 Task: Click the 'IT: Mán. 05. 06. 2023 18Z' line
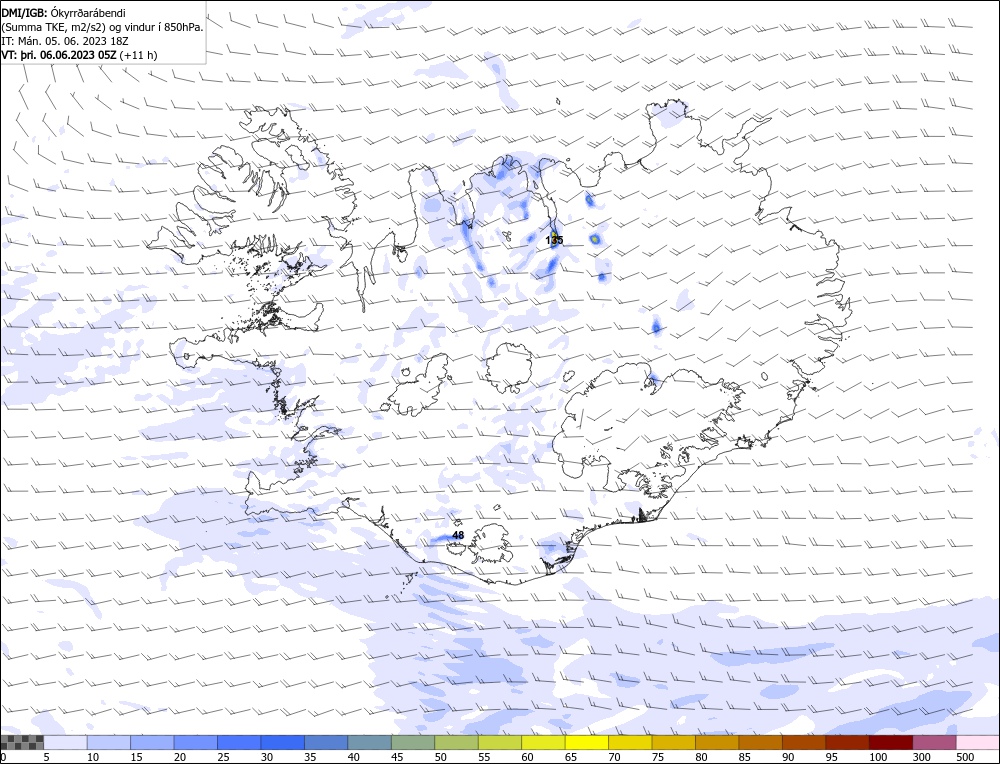pos(65,41)
